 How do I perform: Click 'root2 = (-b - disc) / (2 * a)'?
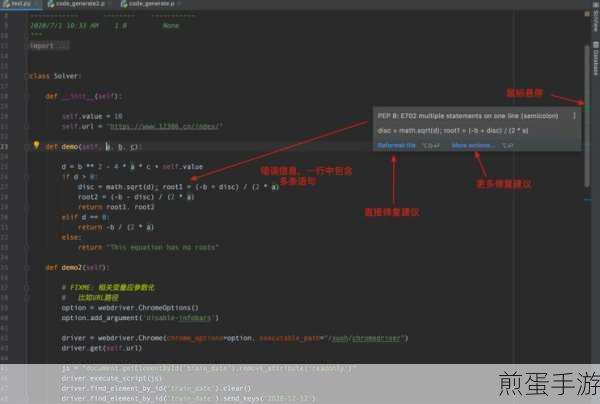tap(136, 197)
